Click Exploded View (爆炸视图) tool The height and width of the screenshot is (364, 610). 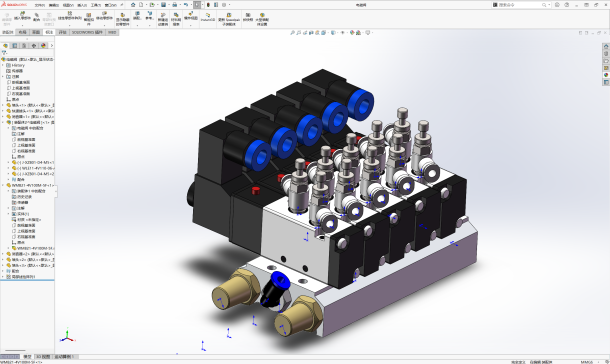pyautogui.click(x=191, y=16)
